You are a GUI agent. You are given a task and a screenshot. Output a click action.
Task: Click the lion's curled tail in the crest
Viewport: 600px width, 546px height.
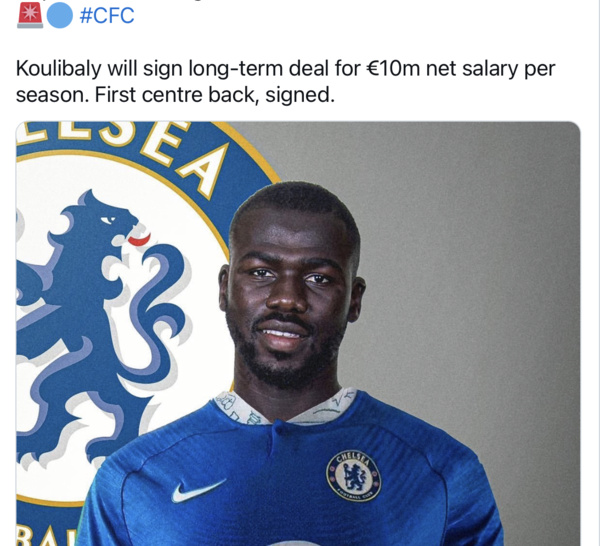point(161,306)
